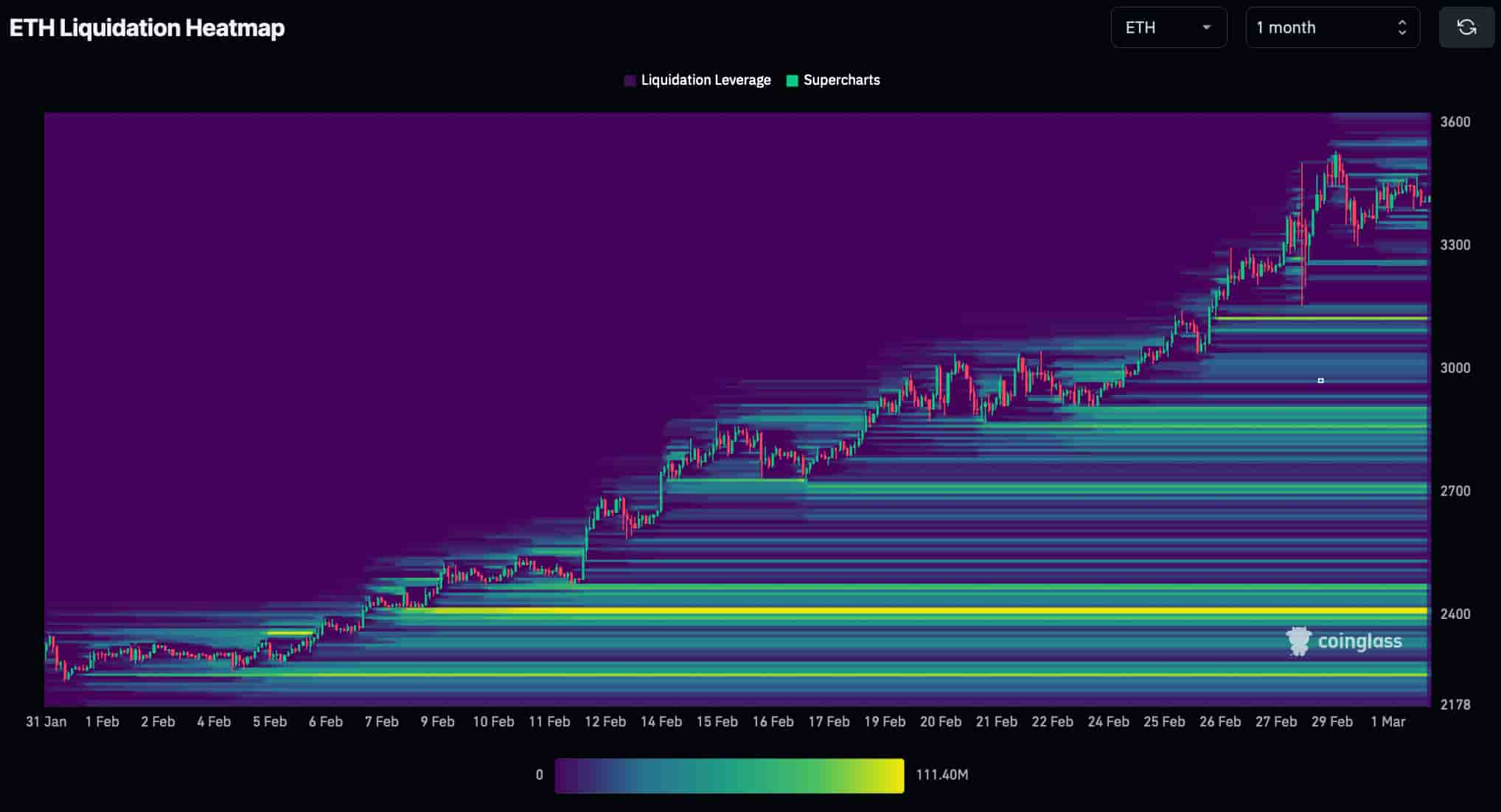
Task: Click the small white marker on the heatmap
Action: 1320,381
